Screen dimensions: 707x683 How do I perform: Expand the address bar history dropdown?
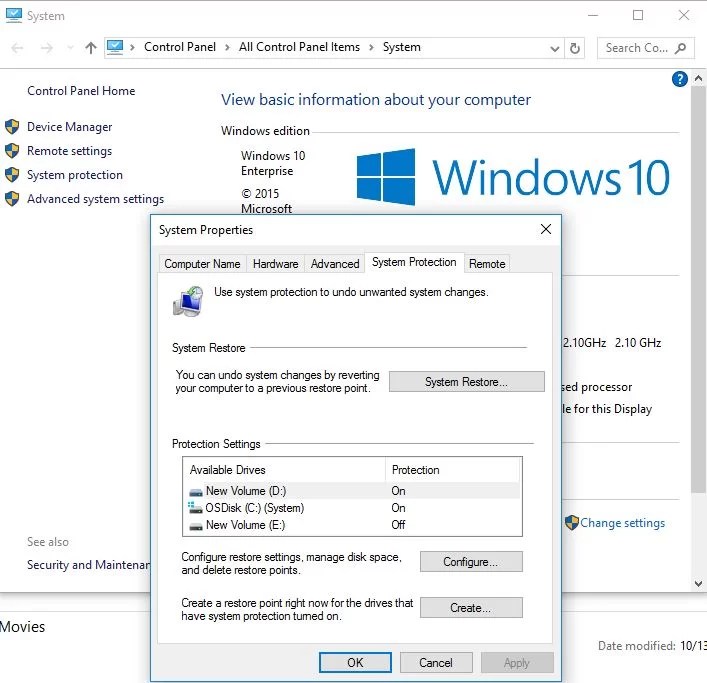555,48
